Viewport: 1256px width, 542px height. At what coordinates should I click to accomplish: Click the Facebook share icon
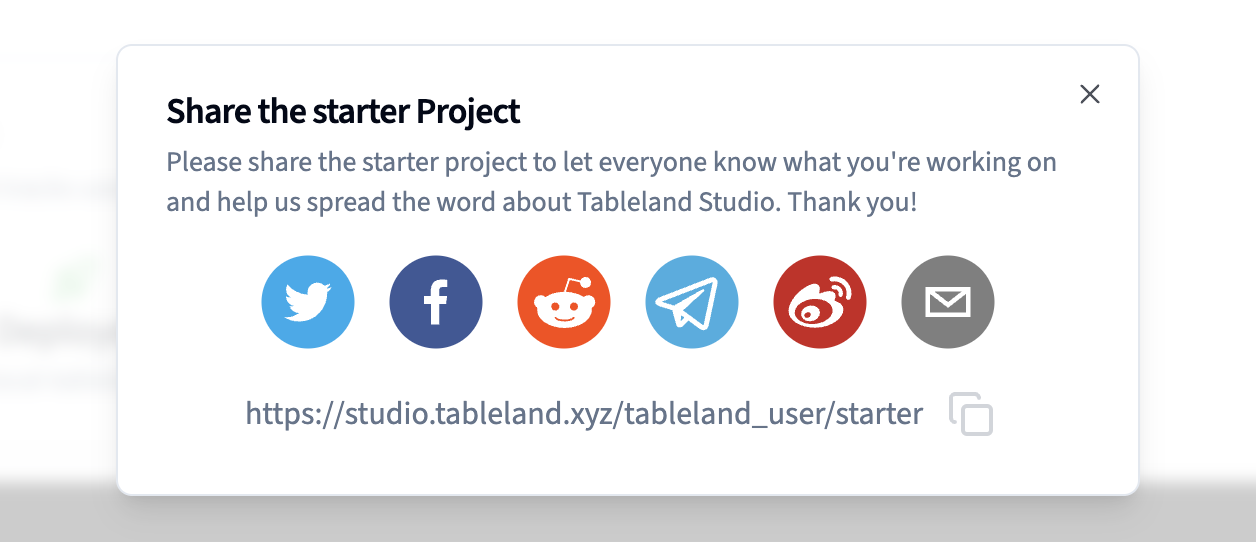coord(436,302)
